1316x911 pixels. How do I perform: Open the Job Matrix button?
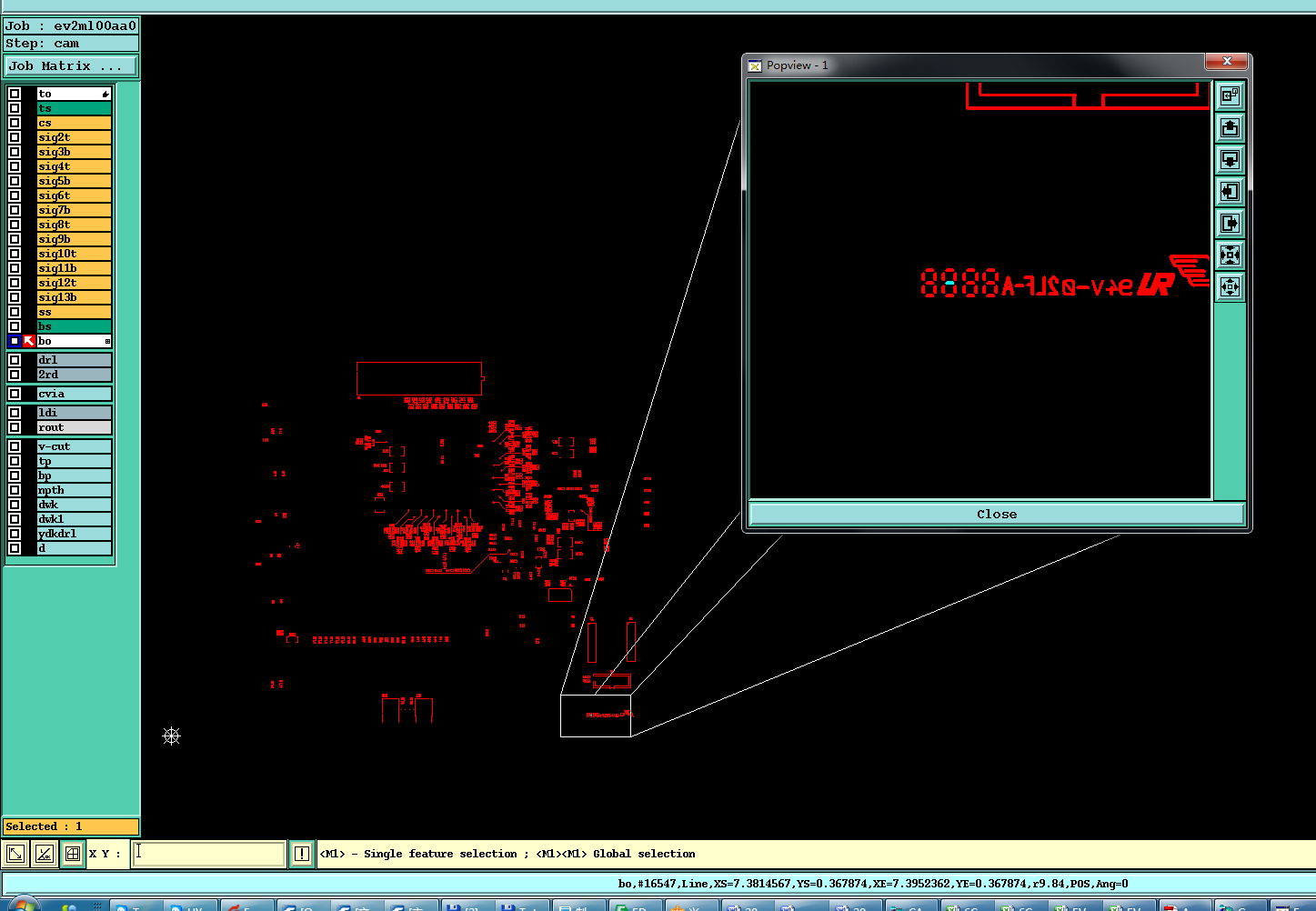[71, 66]
